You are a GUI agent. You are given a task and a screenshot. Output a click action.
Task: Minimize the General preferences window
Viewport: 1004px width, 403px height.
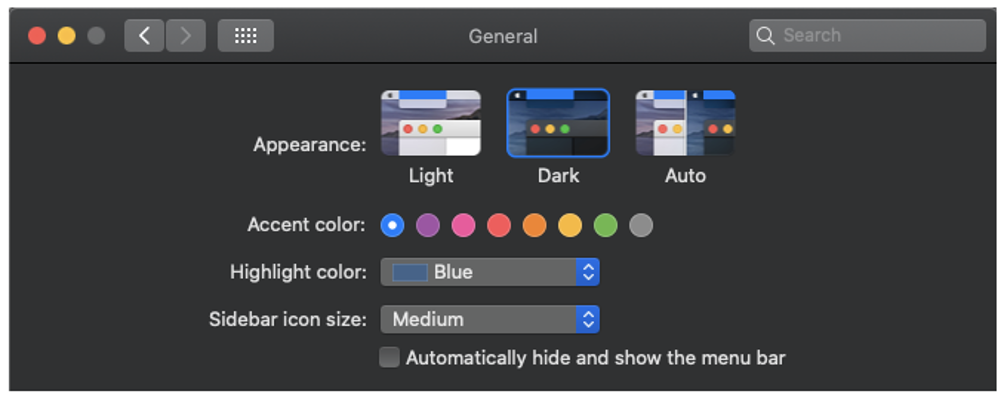[x=66, y=36]
